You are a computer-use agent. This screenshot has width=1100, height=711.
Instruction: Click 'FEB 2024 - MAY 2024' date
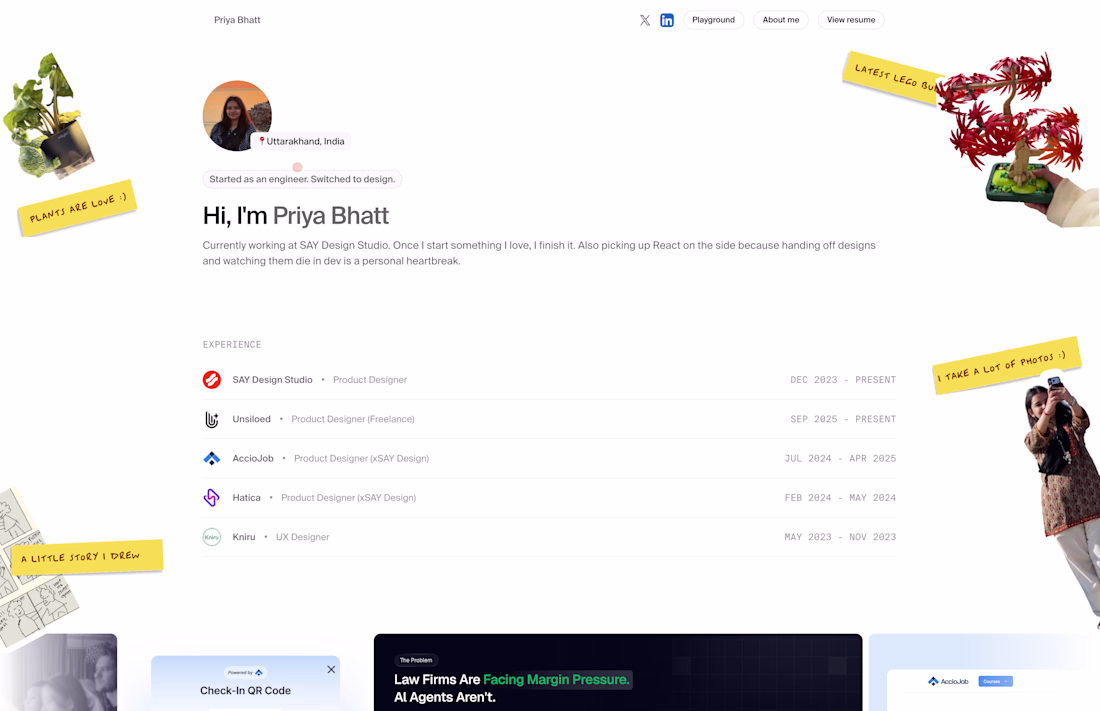[x=840, y=498]
